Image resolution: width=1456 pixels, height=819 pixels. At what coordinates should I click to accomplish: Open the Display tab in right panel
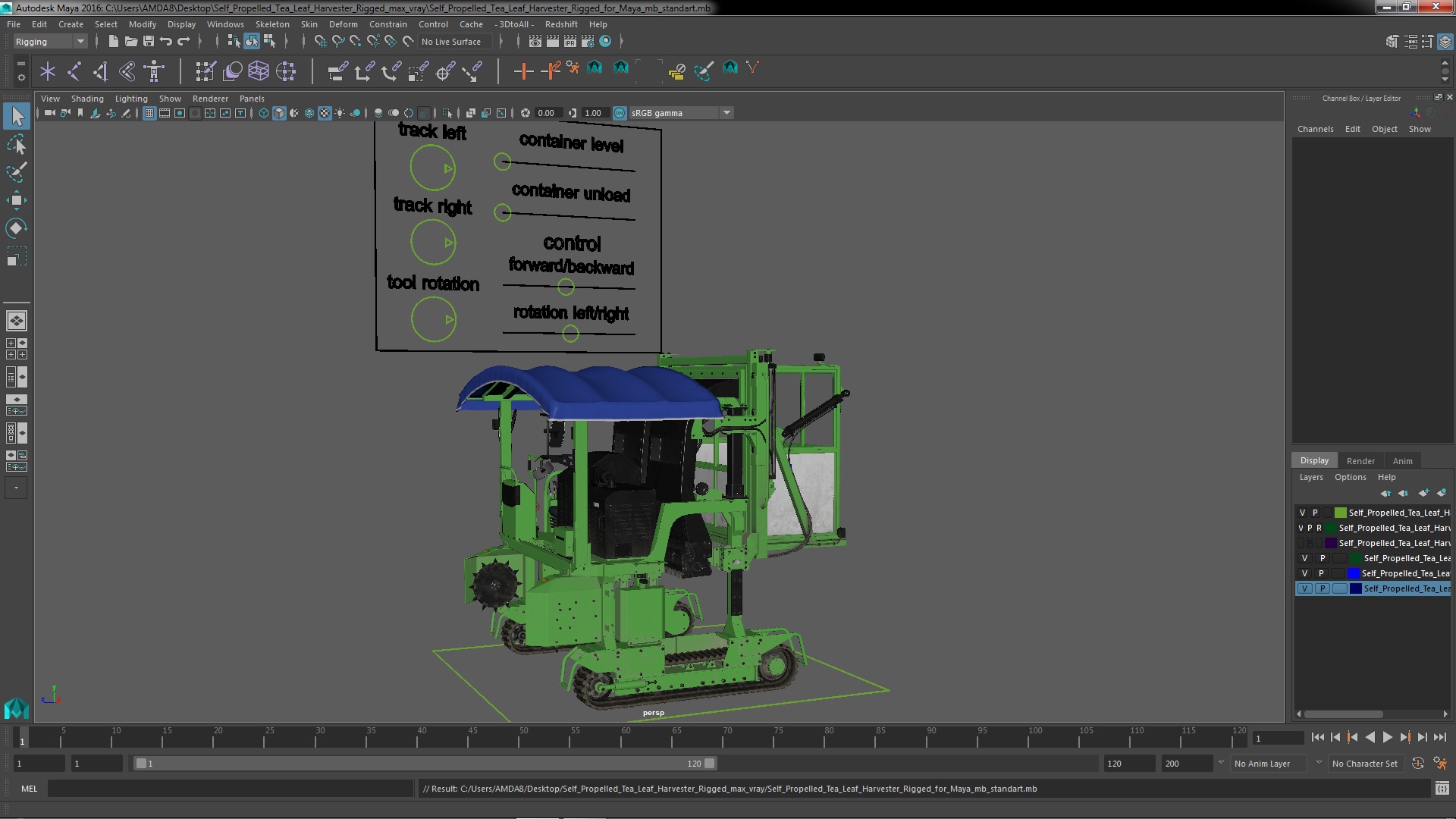pos(1313,460)
